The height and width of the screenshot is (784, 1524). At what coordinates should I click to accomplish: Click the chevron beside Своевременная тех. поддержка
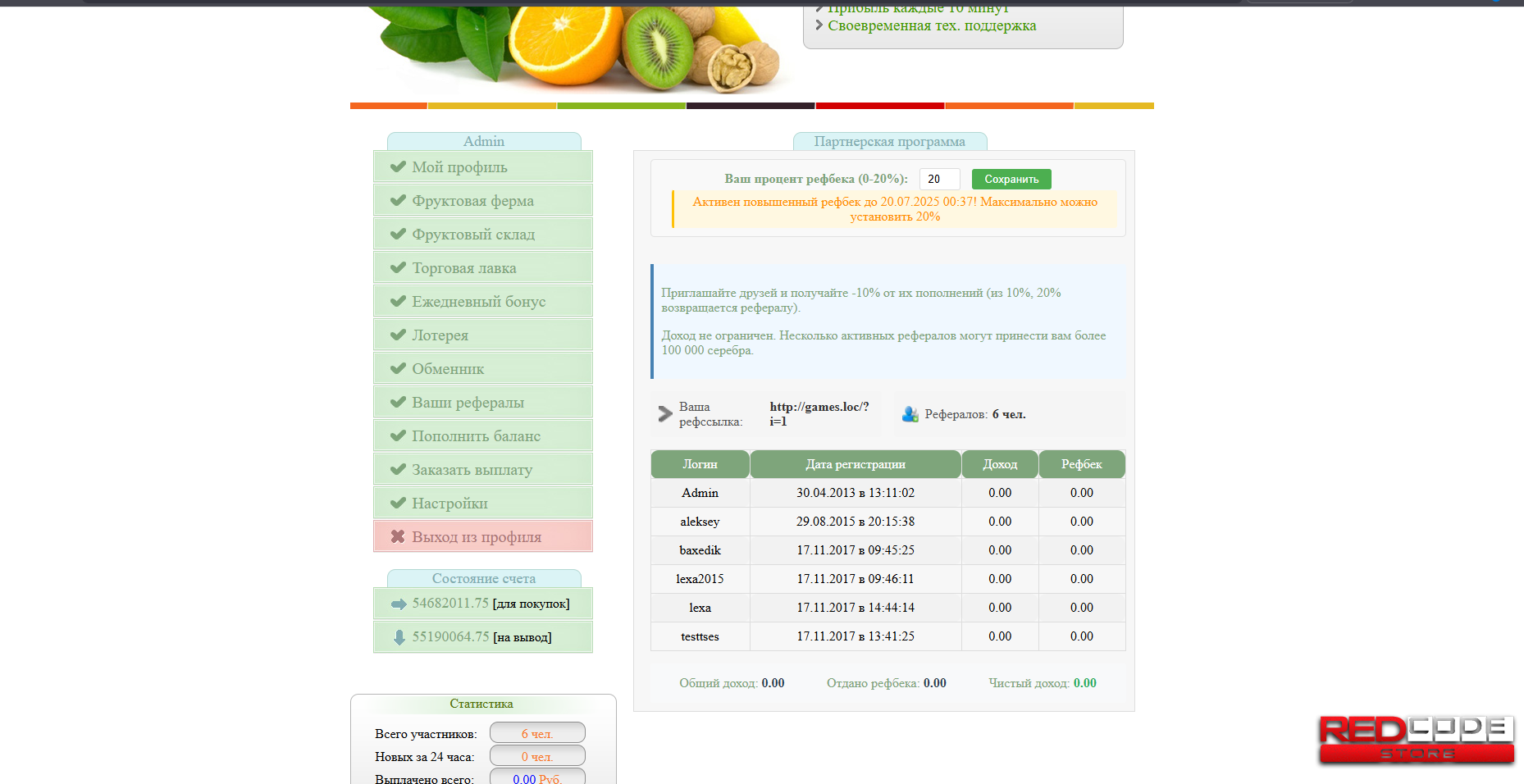coord(819,25)
